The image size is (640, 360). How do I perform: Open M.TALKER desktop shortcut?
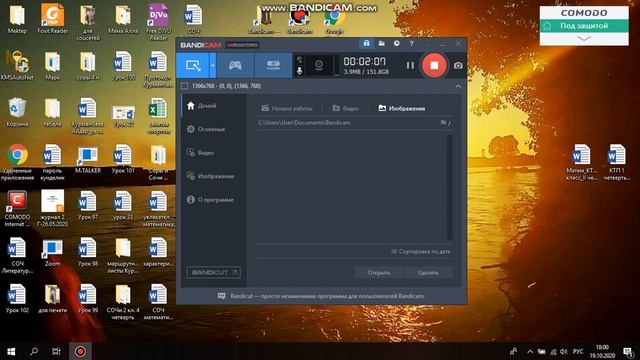click(88, 159)
